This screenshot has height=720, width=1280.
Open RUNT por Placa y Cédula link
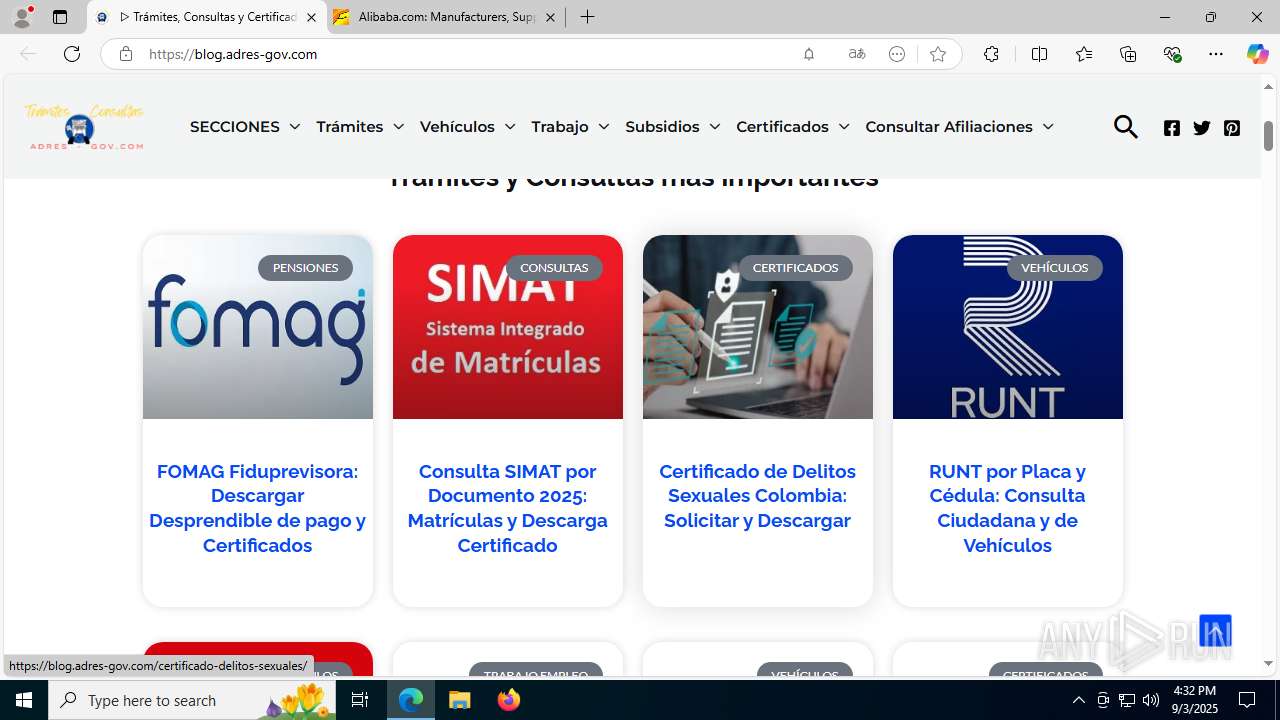(x=1007, y=508)
